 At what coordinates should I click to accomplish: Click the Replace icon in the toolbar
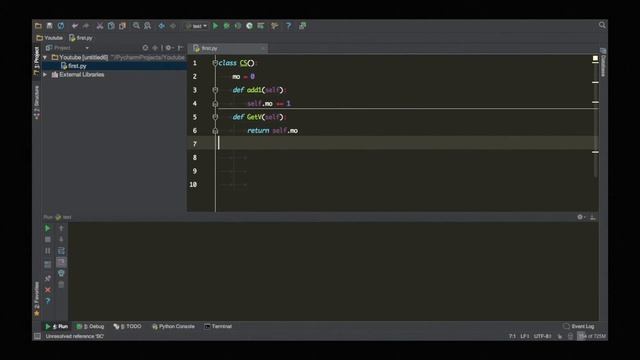(147, 26)
